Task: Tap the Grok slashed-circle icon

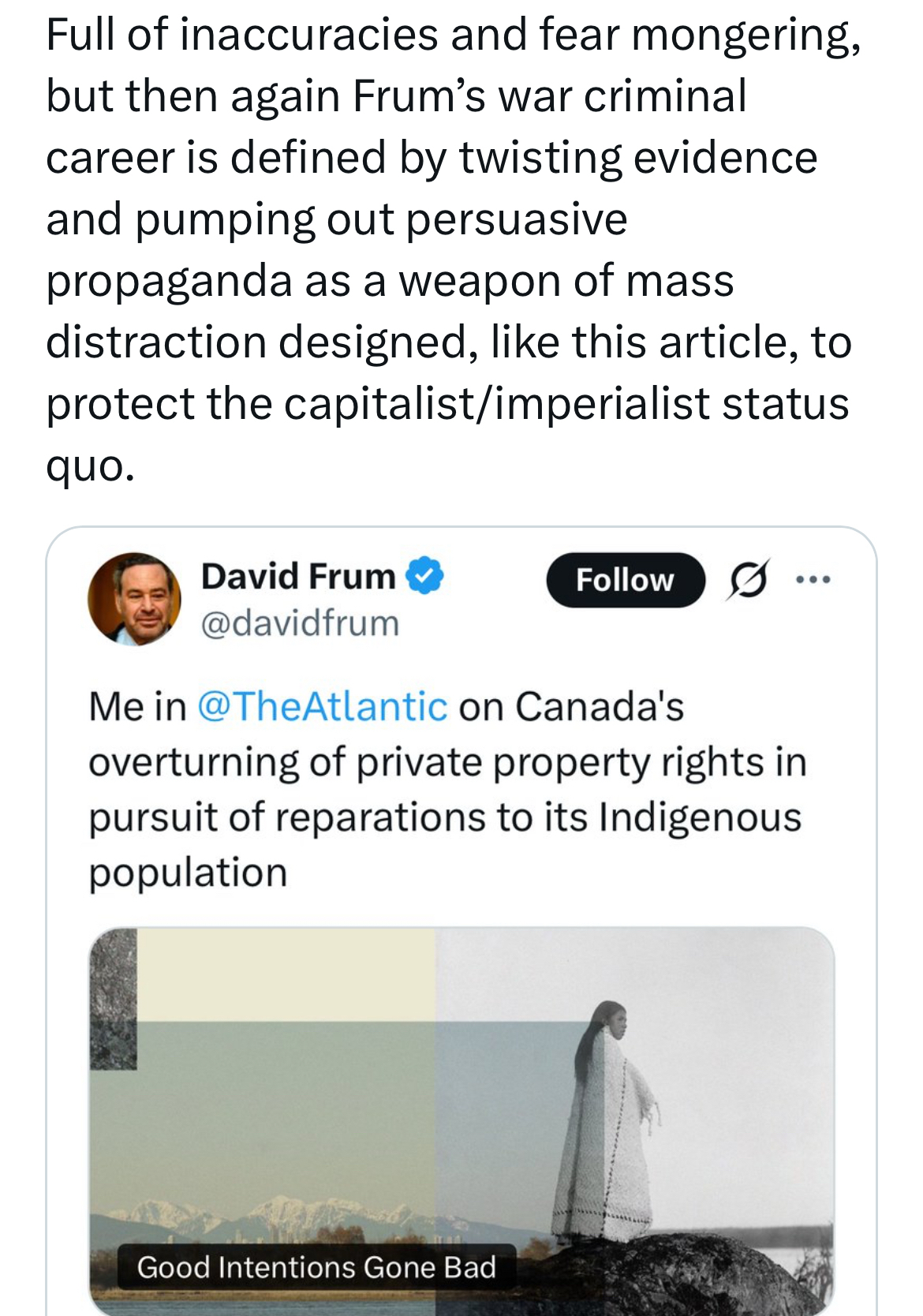Action: point(746,580)
